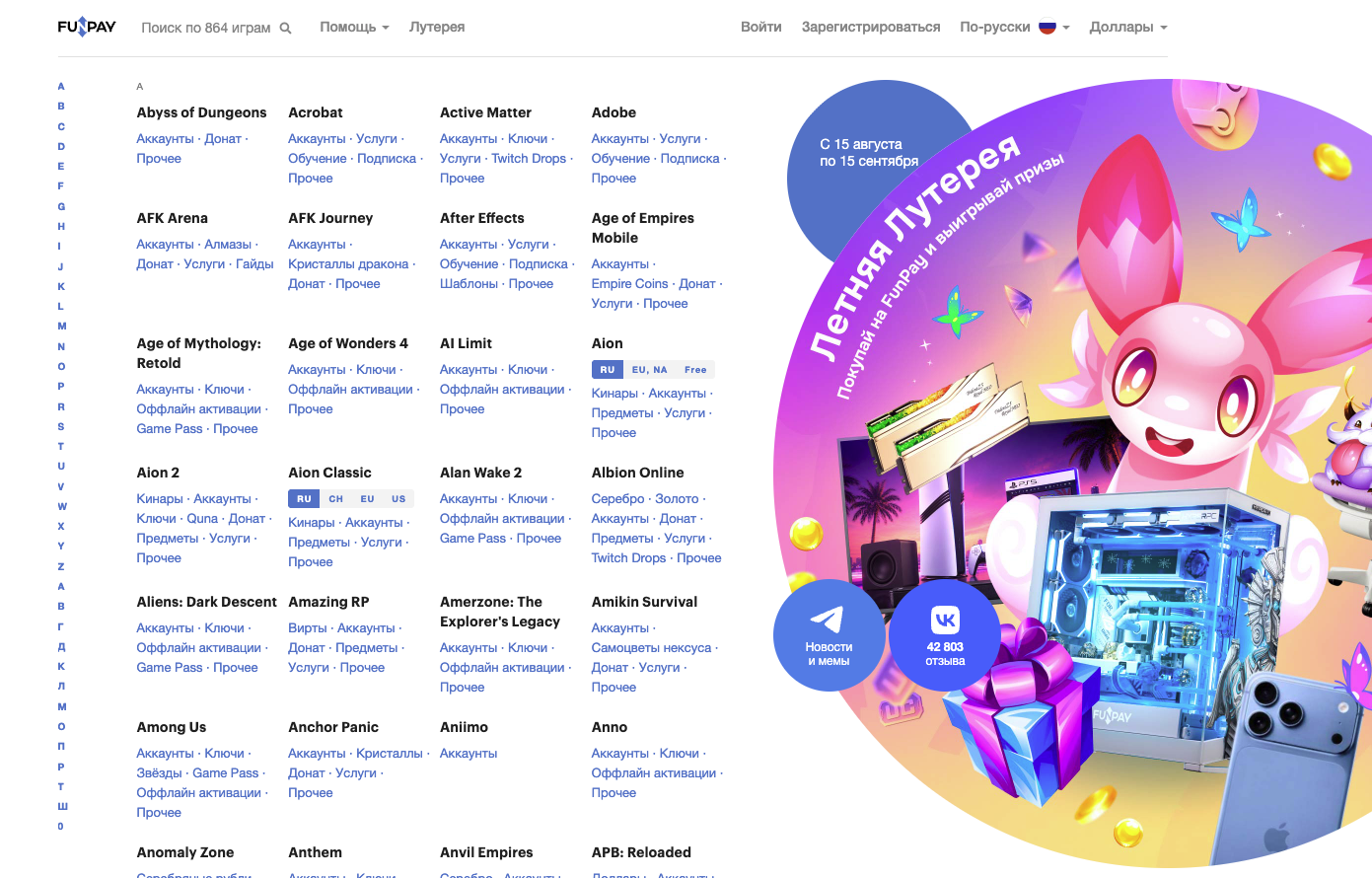Open the По-русски language dropdown
Image resolution: width=1372 pixels, height=878 pixels.
point(1014,27)
